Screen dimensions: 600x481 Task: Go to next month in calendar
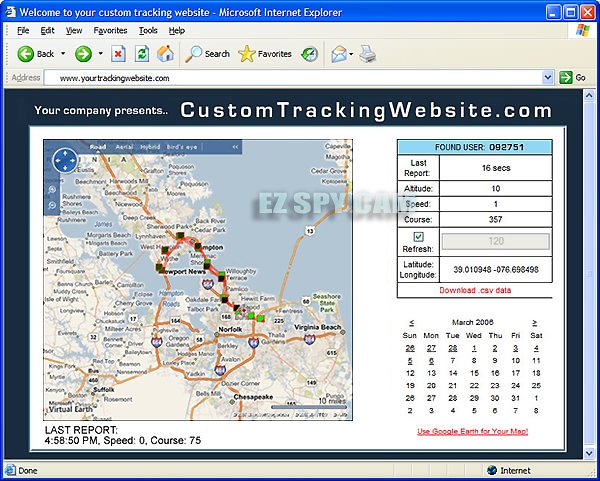tap(535, 322)
